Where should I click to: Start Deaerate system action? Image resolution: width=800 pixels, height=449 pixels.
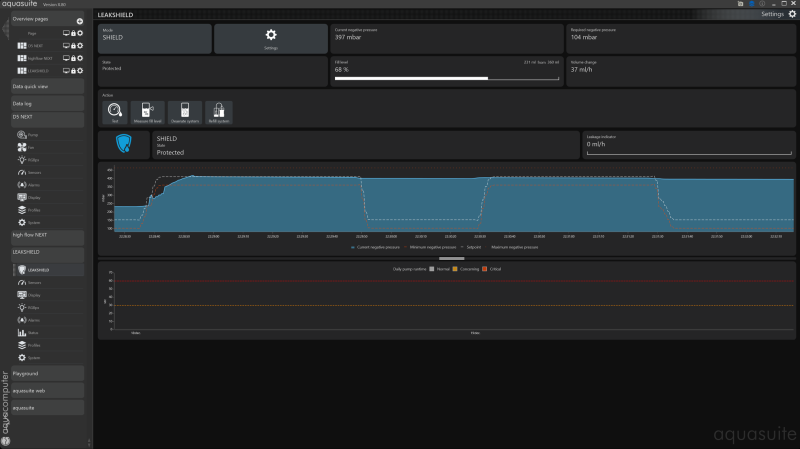click(x=185, y=112)
